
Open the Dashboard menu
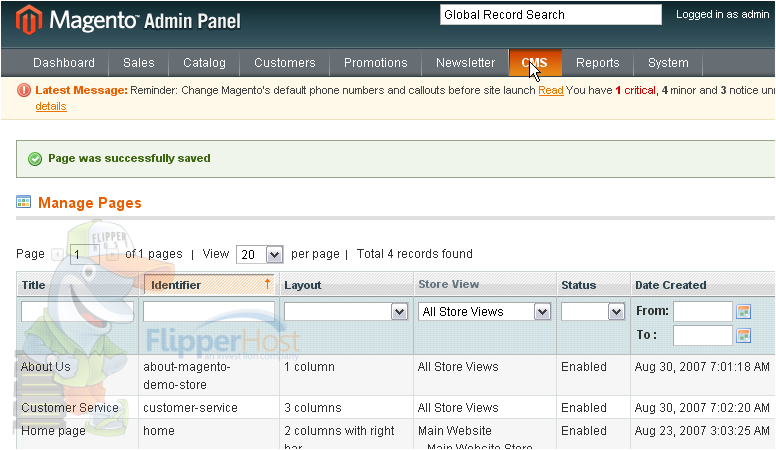pyautogui.click(x=64, y=63)
